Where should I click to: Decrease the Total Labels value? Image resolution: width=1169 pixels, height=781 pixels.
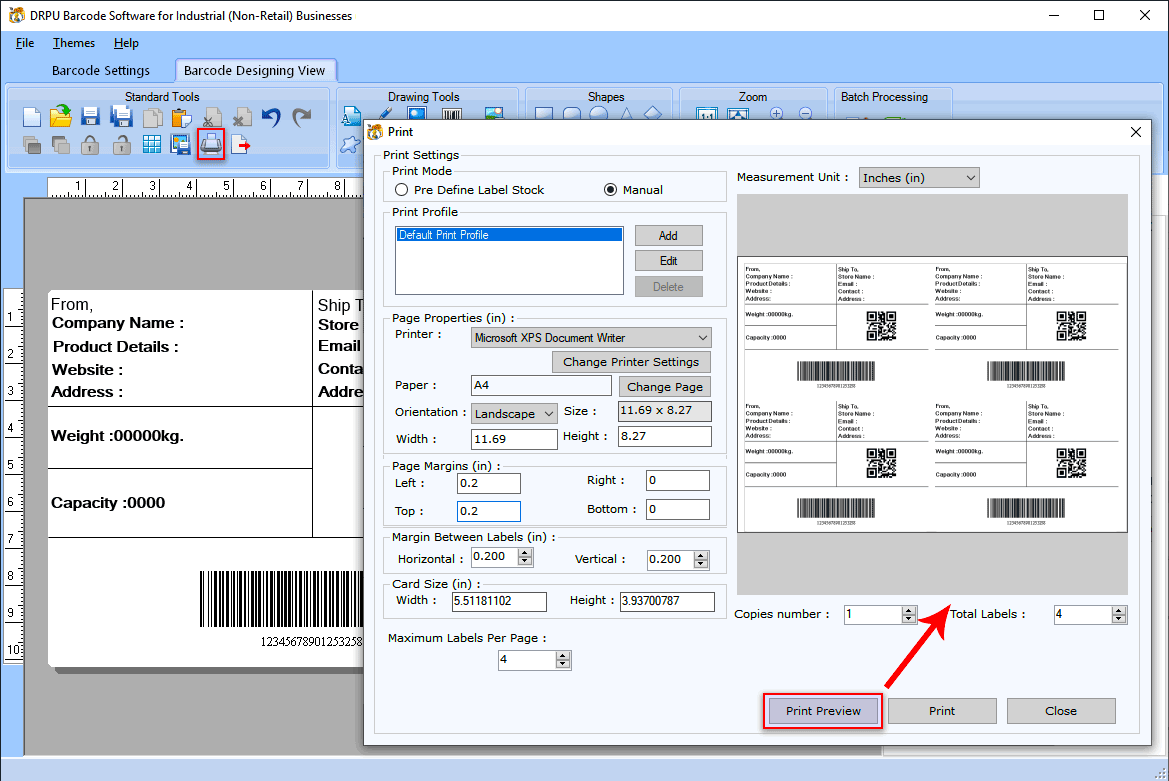click(1118, 619)
